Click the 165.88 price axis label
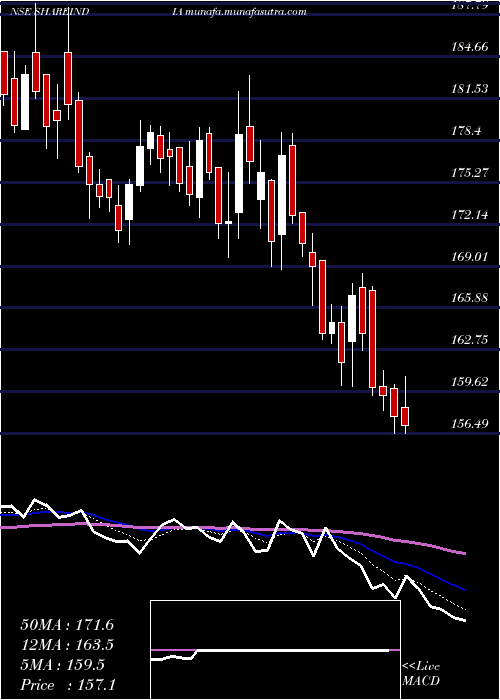500x700 pixels. pos(470,297)
